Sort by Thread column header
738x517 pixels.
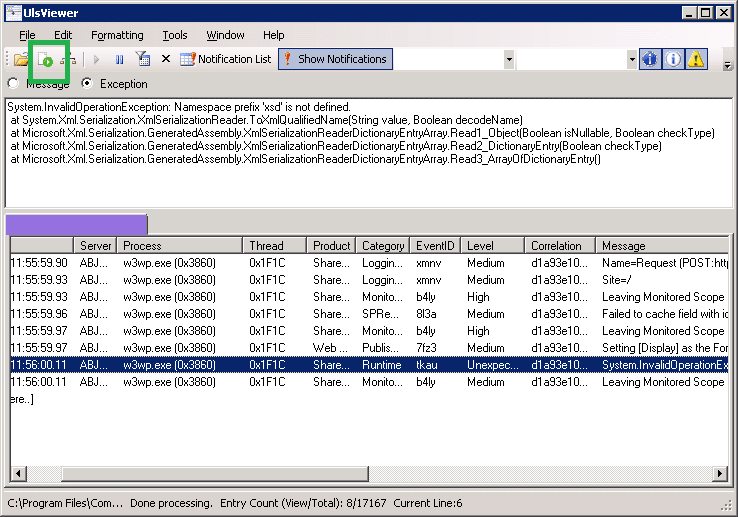(x=274, y=246)
